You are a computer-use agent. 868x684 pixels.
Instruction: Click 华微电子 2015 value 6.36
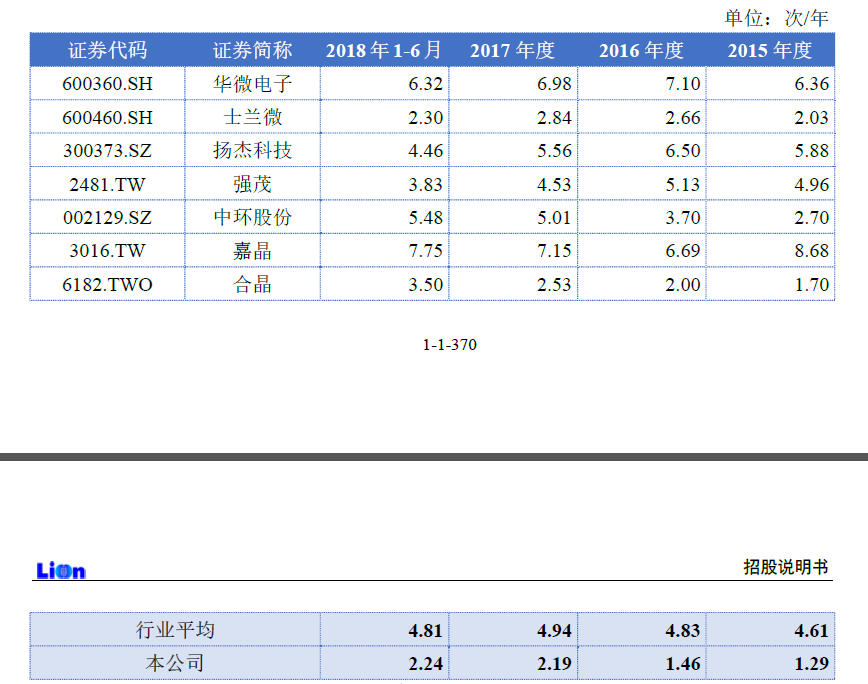[812, 84]
